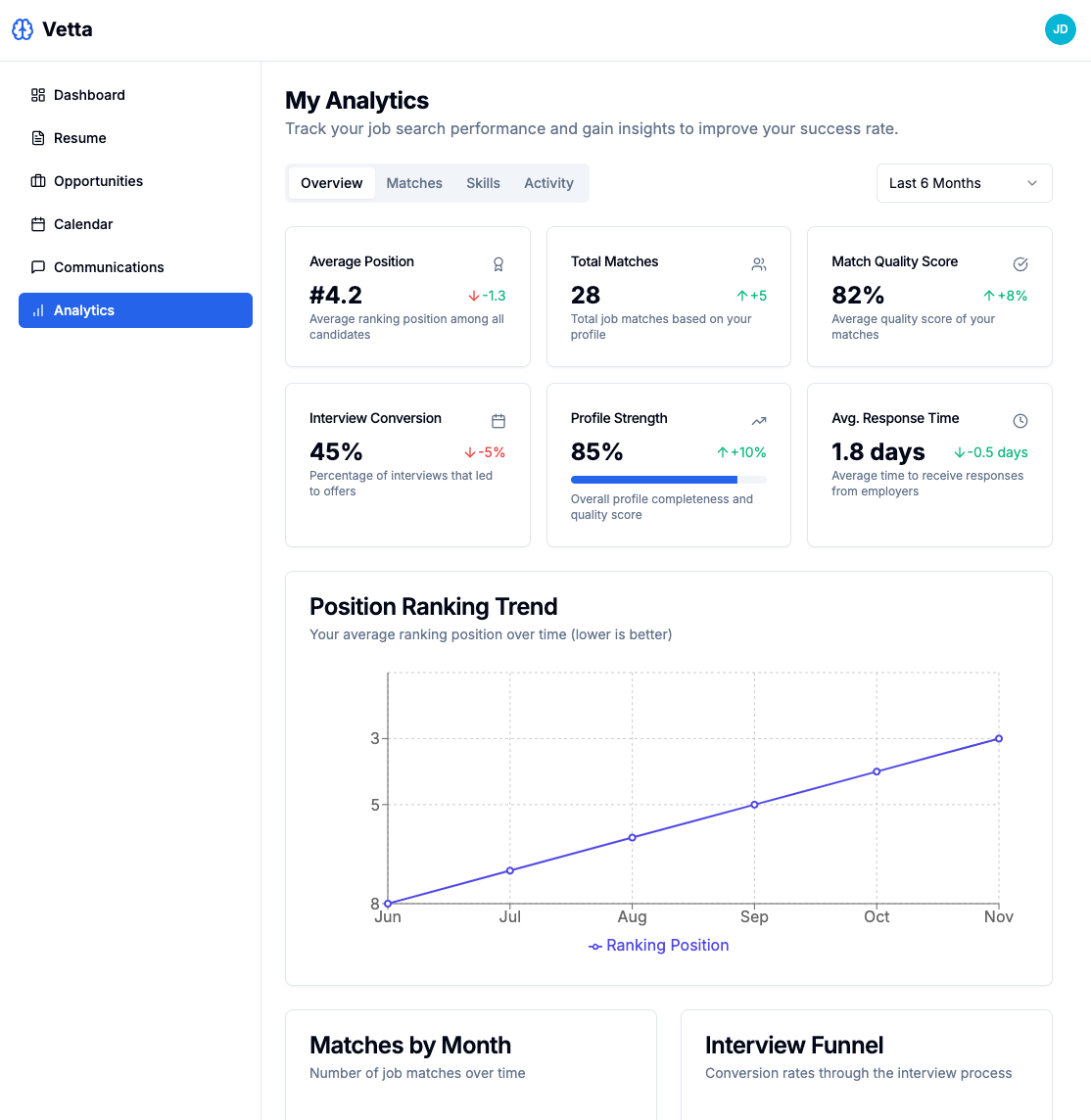Click the check icon on Match Quality Score card

point(1020,264)
